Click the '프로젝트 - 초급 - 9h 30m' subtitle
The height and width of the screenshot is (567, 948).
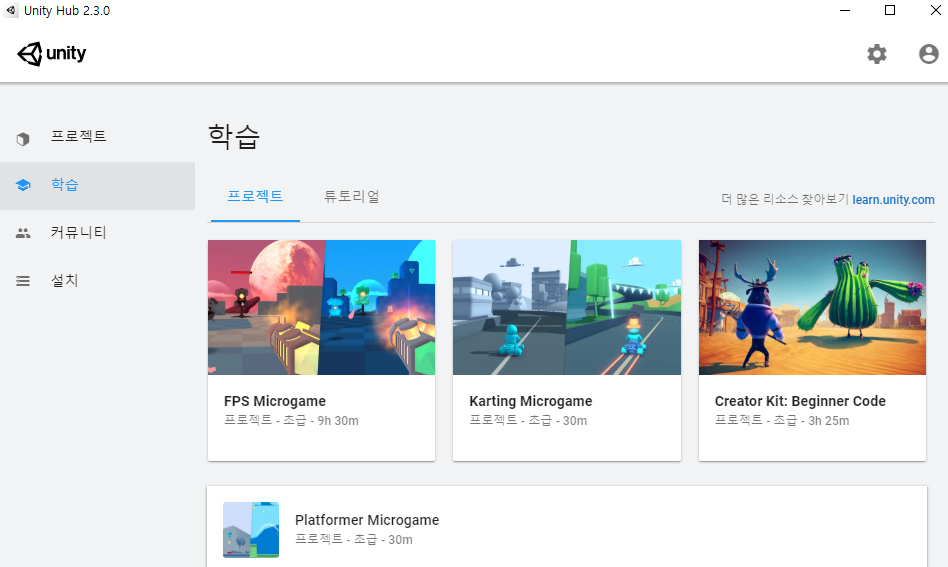[291, 421]
